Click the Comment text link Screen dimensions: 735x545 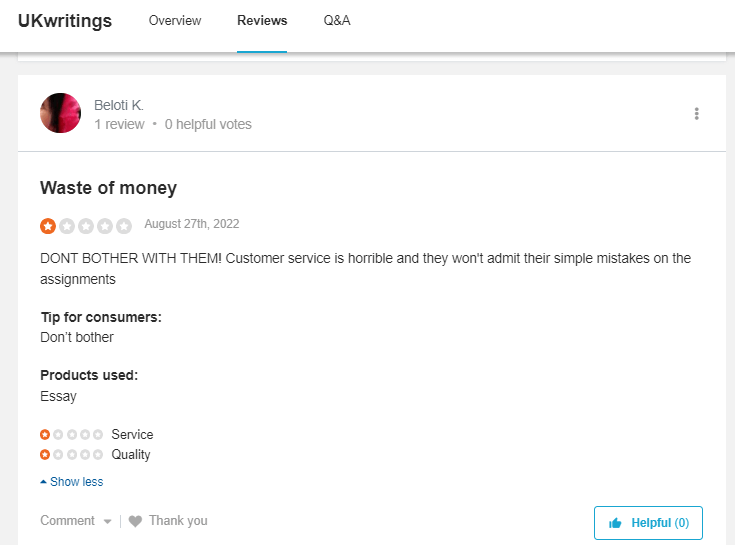(x=68, y=521)
